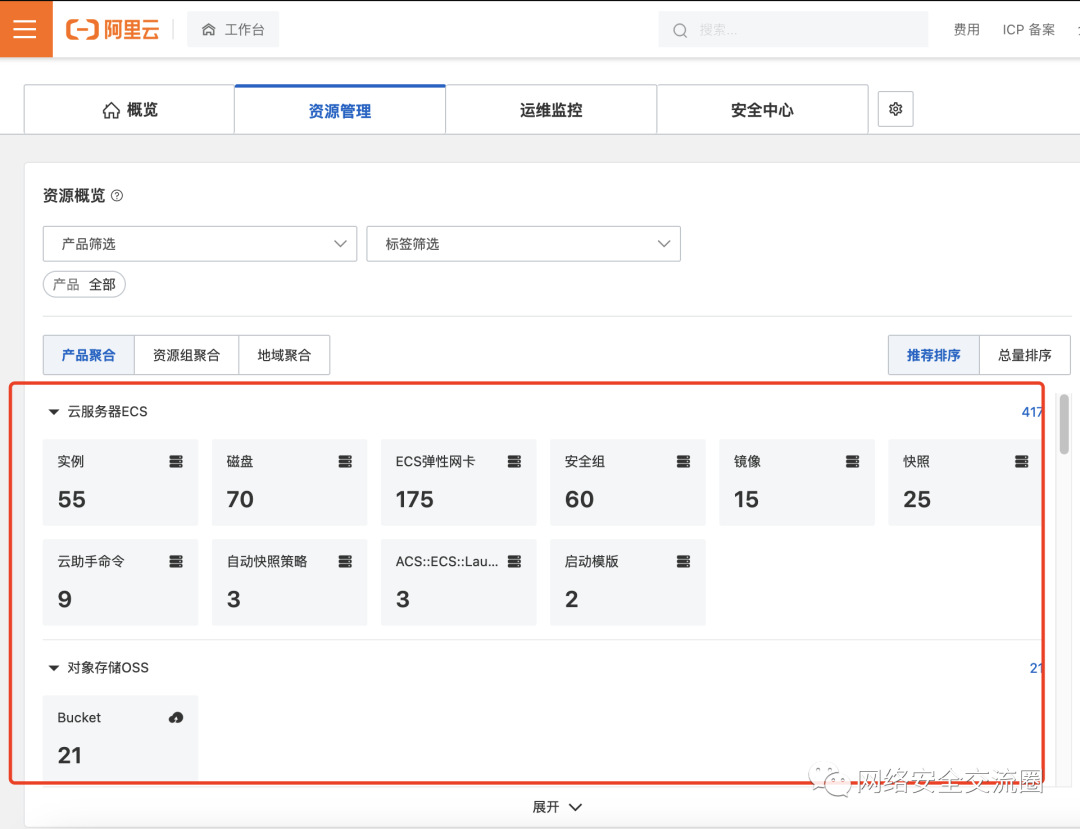Click the resource list vertical scrollbar
The width and height of the screenshot is (1080, 829).
(x=1064, y=424)
